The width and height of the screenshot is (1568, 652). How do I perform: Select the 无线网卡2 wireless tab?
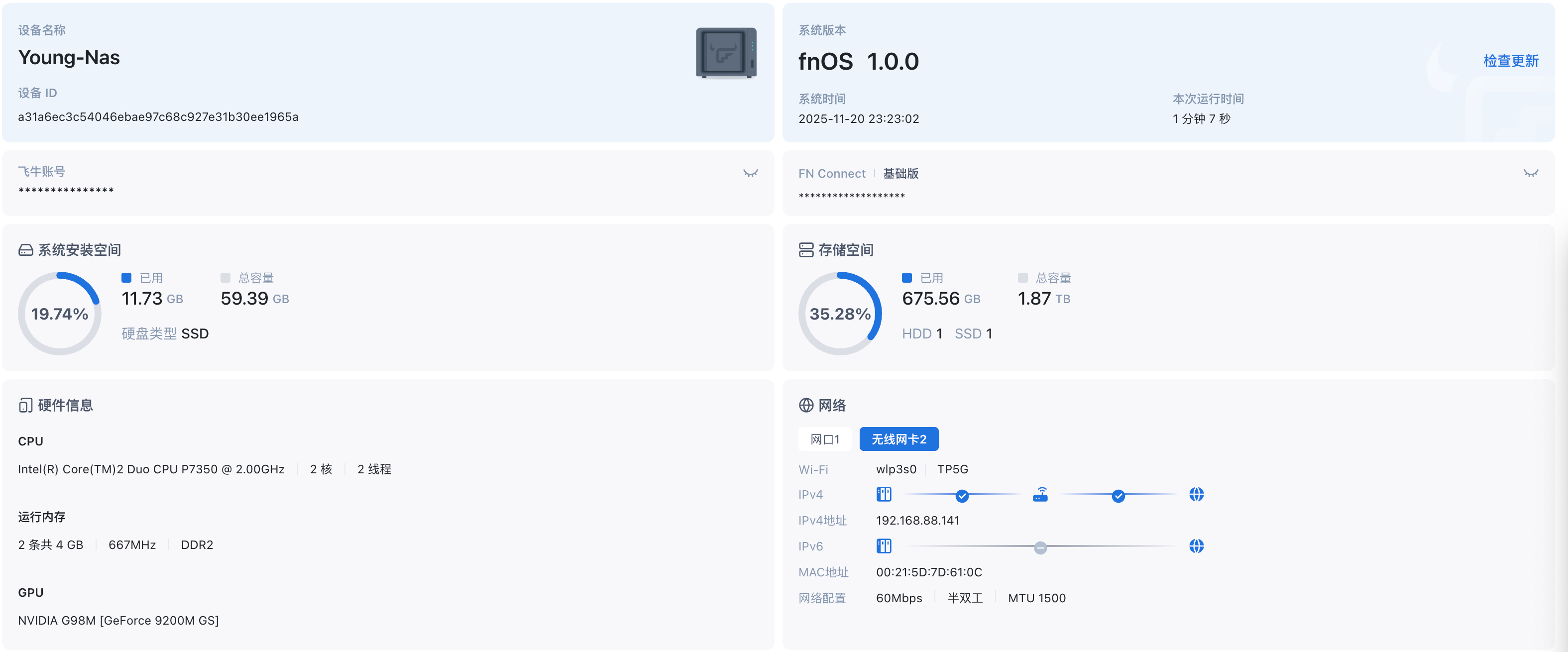(898, 439)
